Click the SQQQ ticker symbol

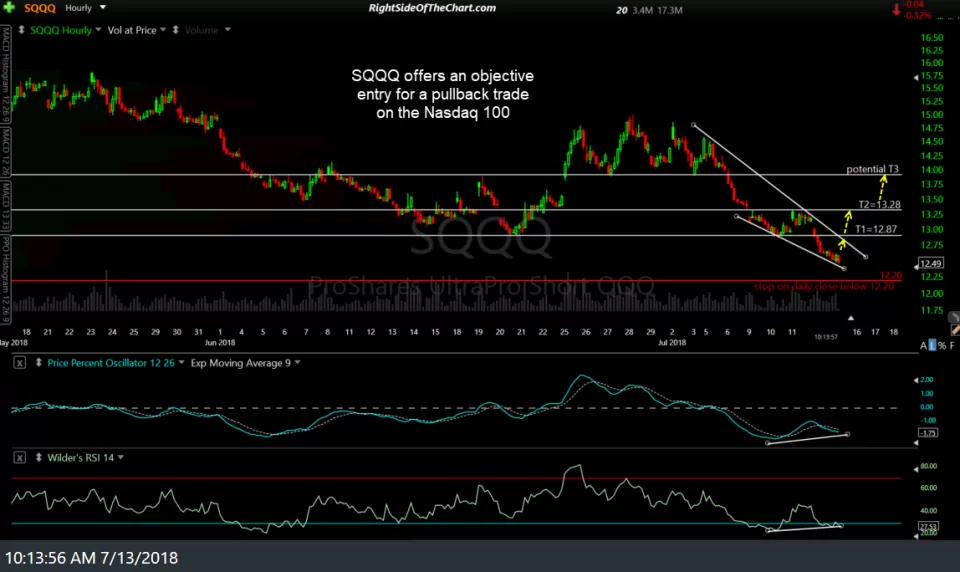(40, 8)
